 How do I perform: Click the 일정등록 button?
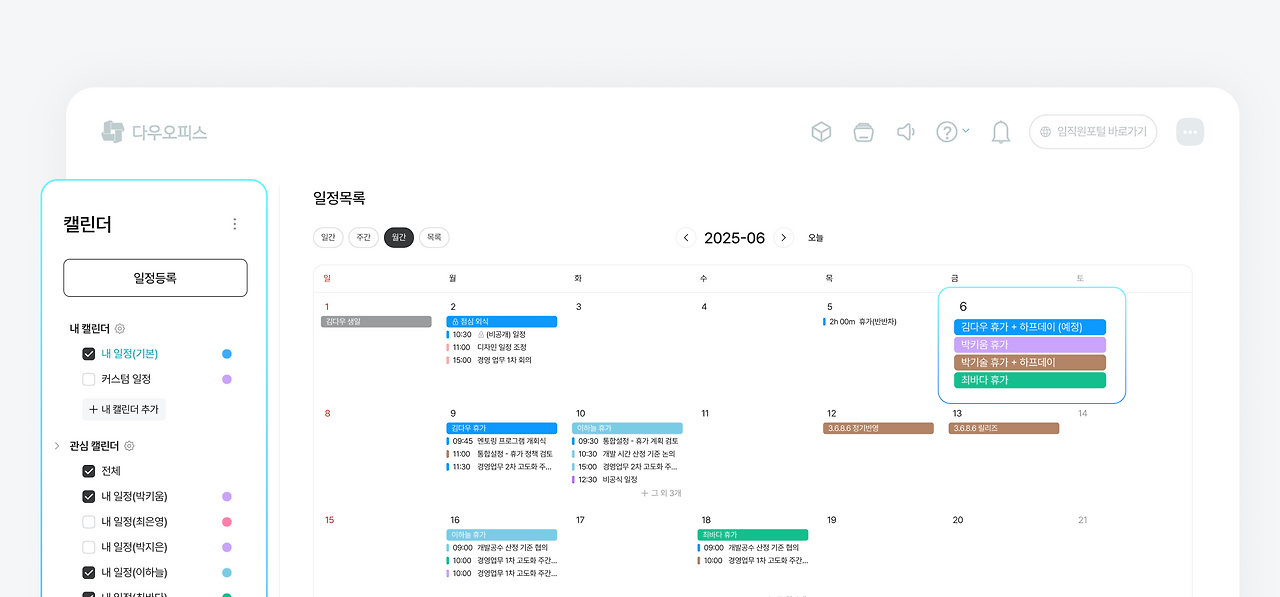(155, 278)
